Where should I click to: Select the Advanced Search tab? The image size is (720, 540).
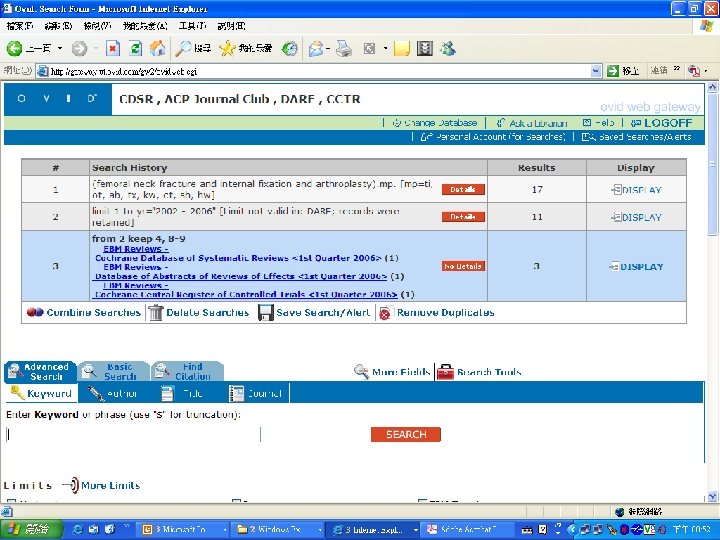pos(40,371)
